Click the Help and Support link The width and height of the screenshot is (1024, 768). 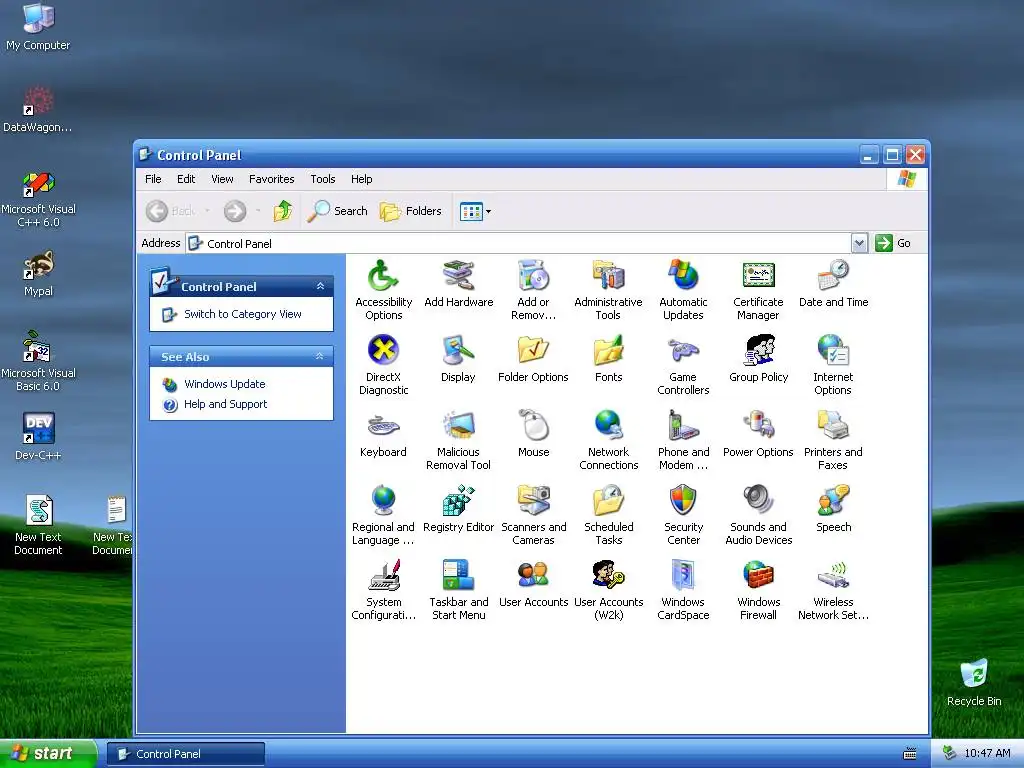point(225,404)
